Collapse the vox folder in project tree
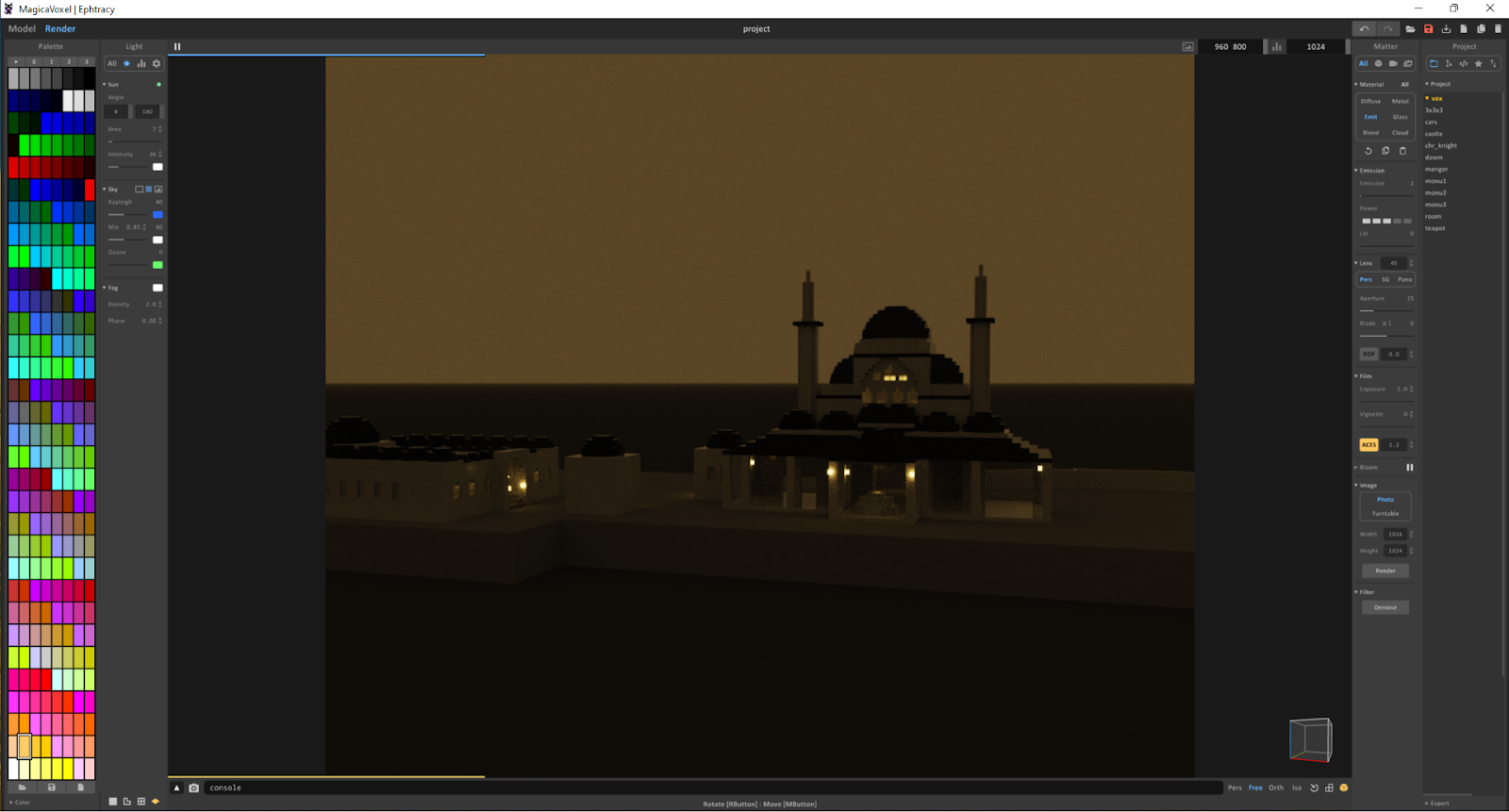The width and height of the screenshot is (1509, 812). tap(1427, 99)
